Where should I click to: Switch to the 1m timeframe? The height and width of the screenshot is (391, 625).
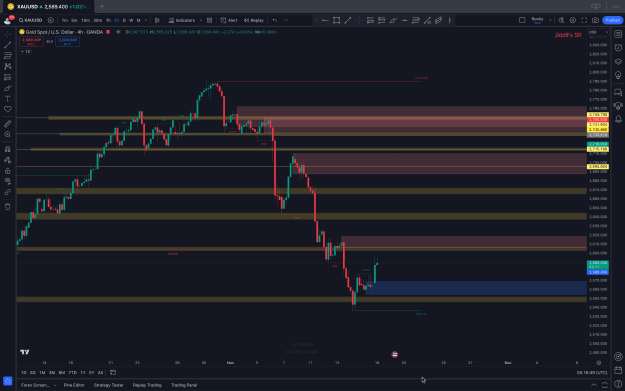(65, 20)
